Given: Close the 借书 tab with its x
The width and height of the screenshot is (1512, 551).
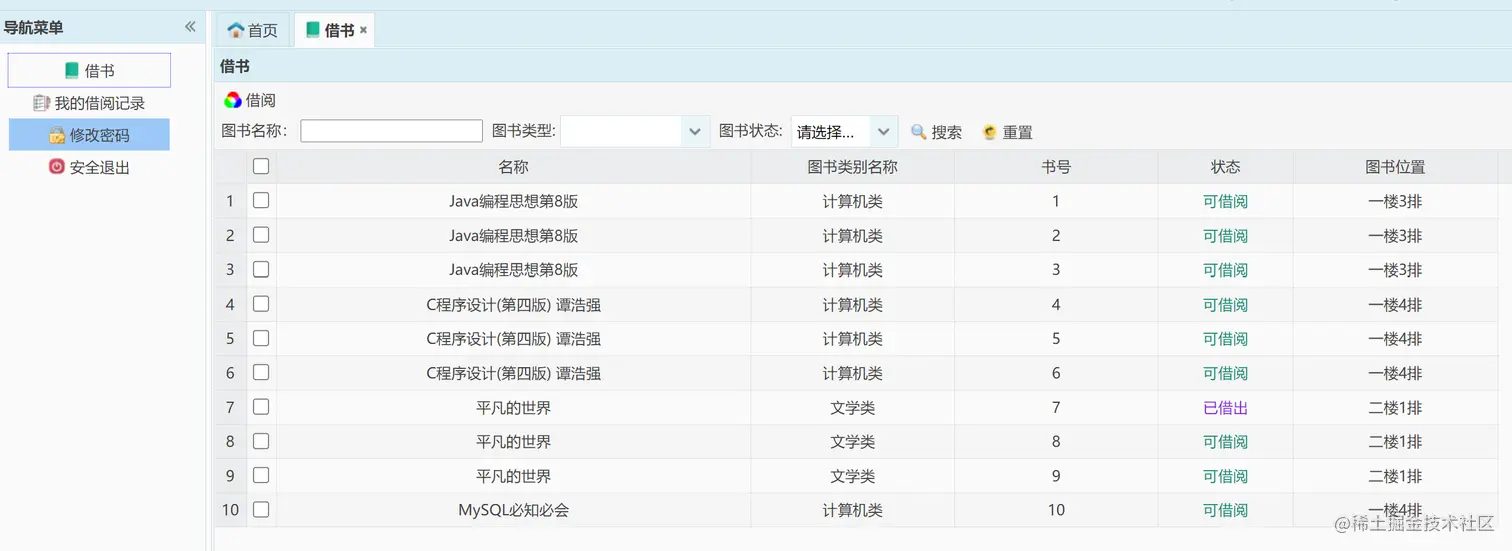Looking at the screenshot, I should (363, 30).
